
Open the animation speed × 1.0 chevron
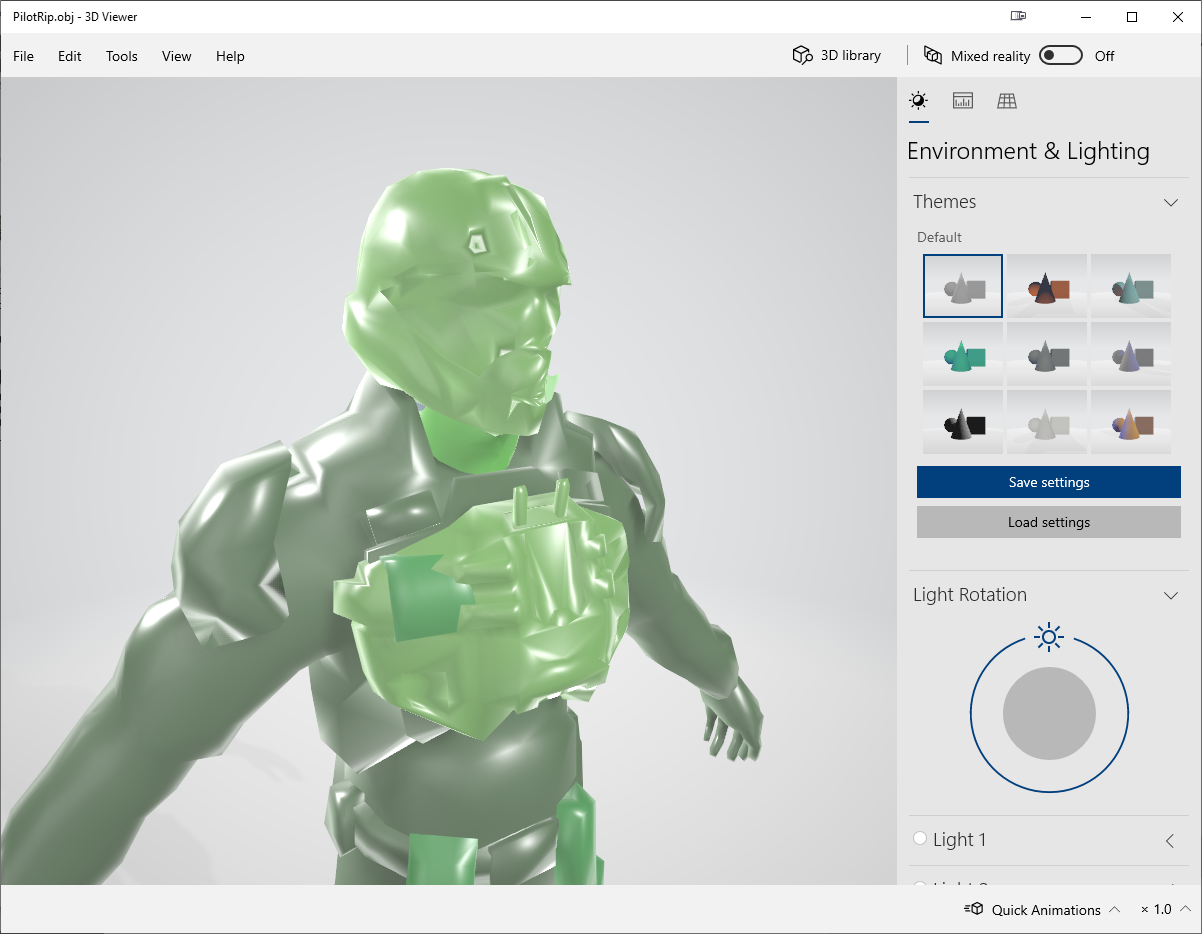tap(1185, 909)
